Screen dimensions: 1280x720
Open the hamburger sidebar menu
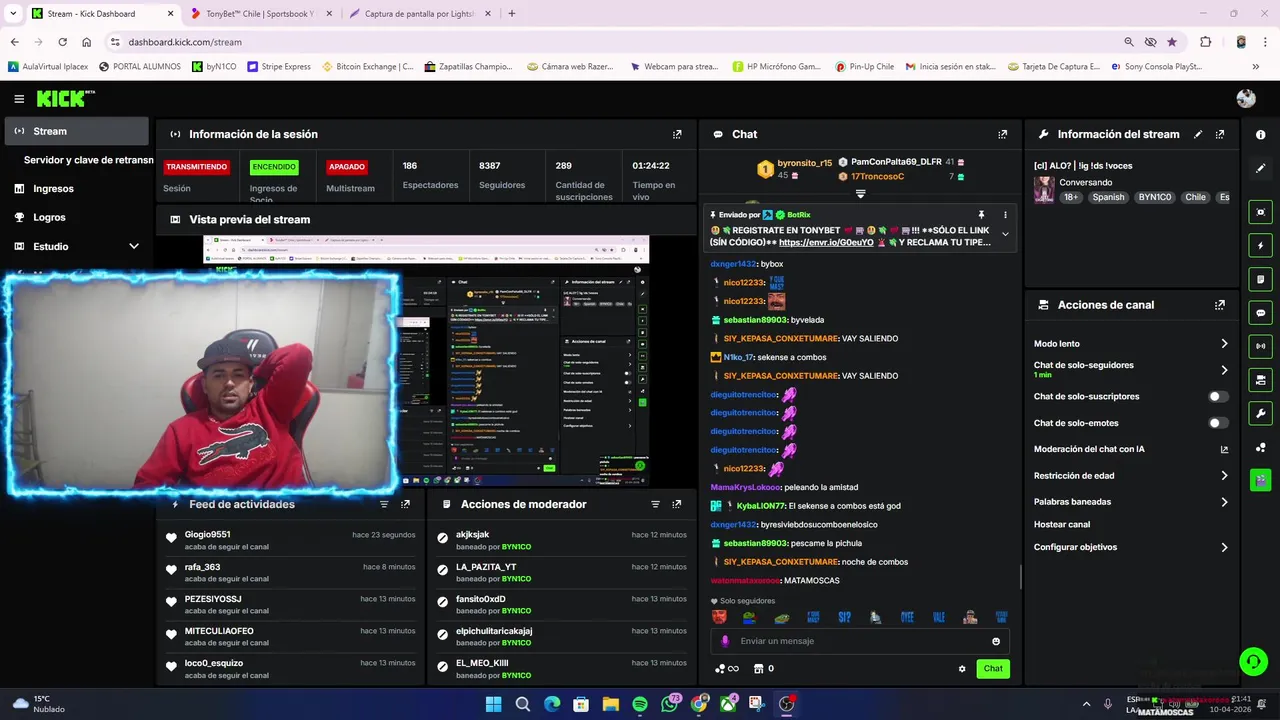point(19,99)
